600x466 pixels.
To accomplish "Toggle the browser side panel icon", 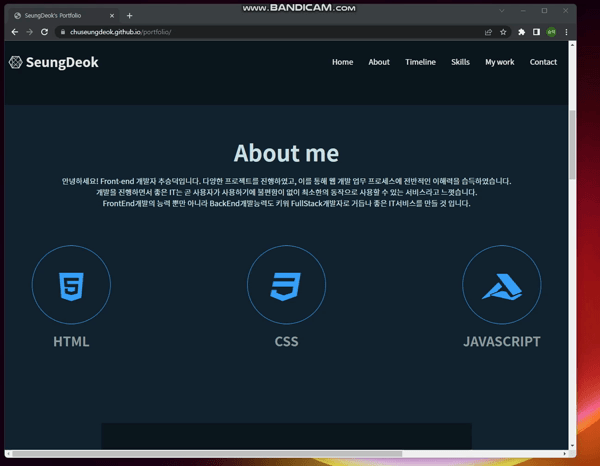I will click(536, 32).
